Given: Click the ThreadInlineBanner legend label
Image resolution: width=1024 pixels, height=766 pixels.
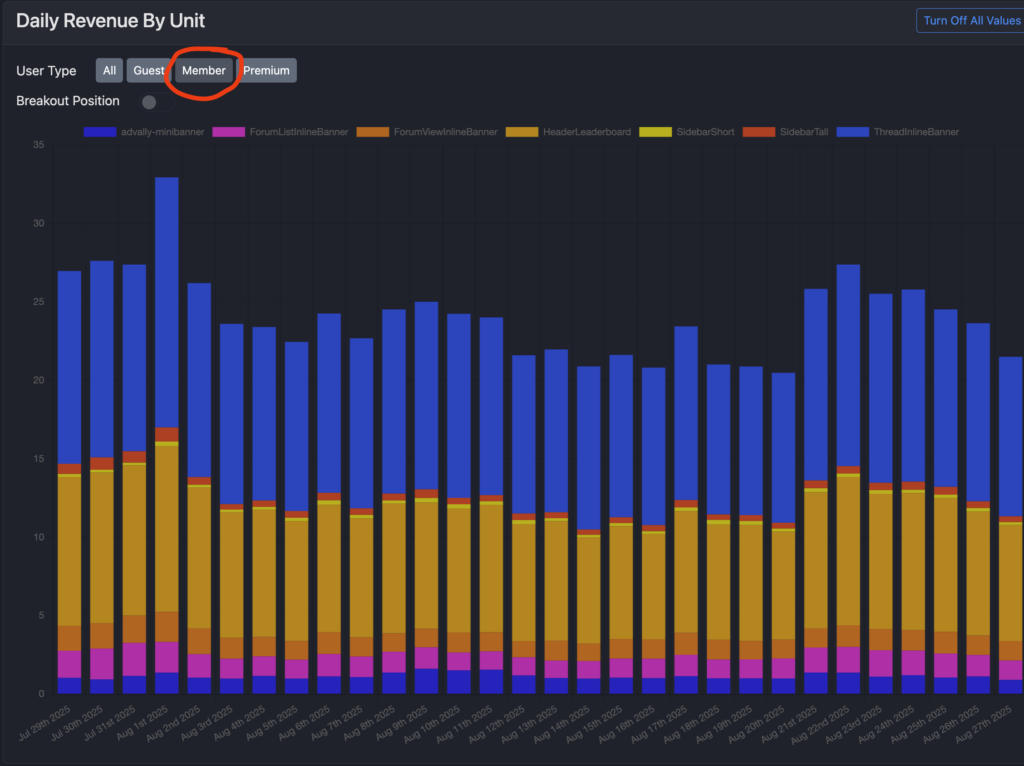Looking at the screenshot, I should pos(916,132).
